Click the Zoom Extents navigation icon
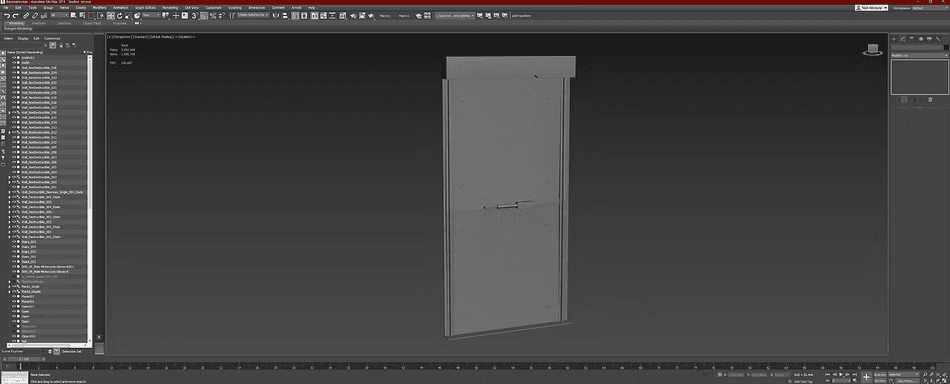 (938, 374)
